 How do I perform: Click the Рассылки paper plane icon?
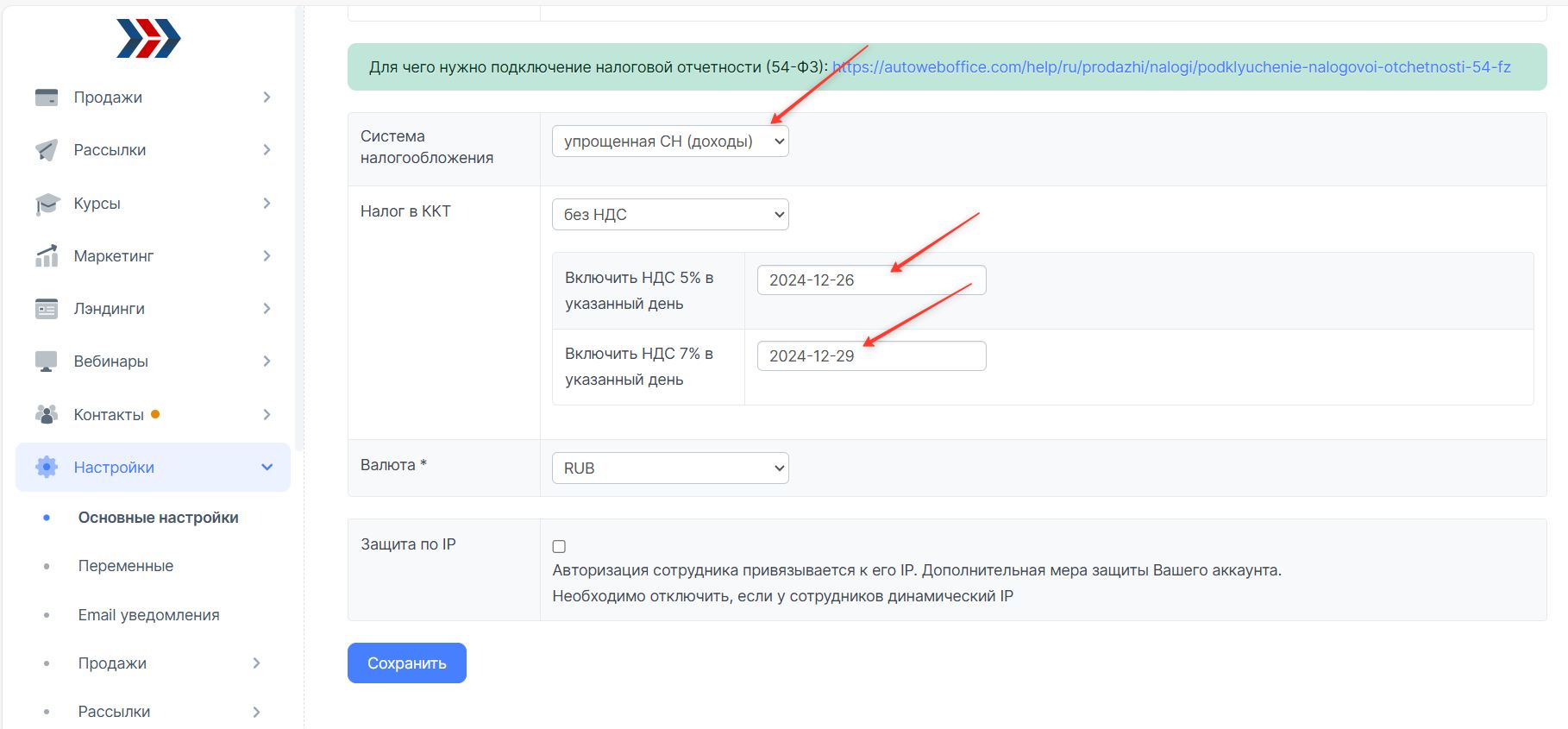click(47, 150)
